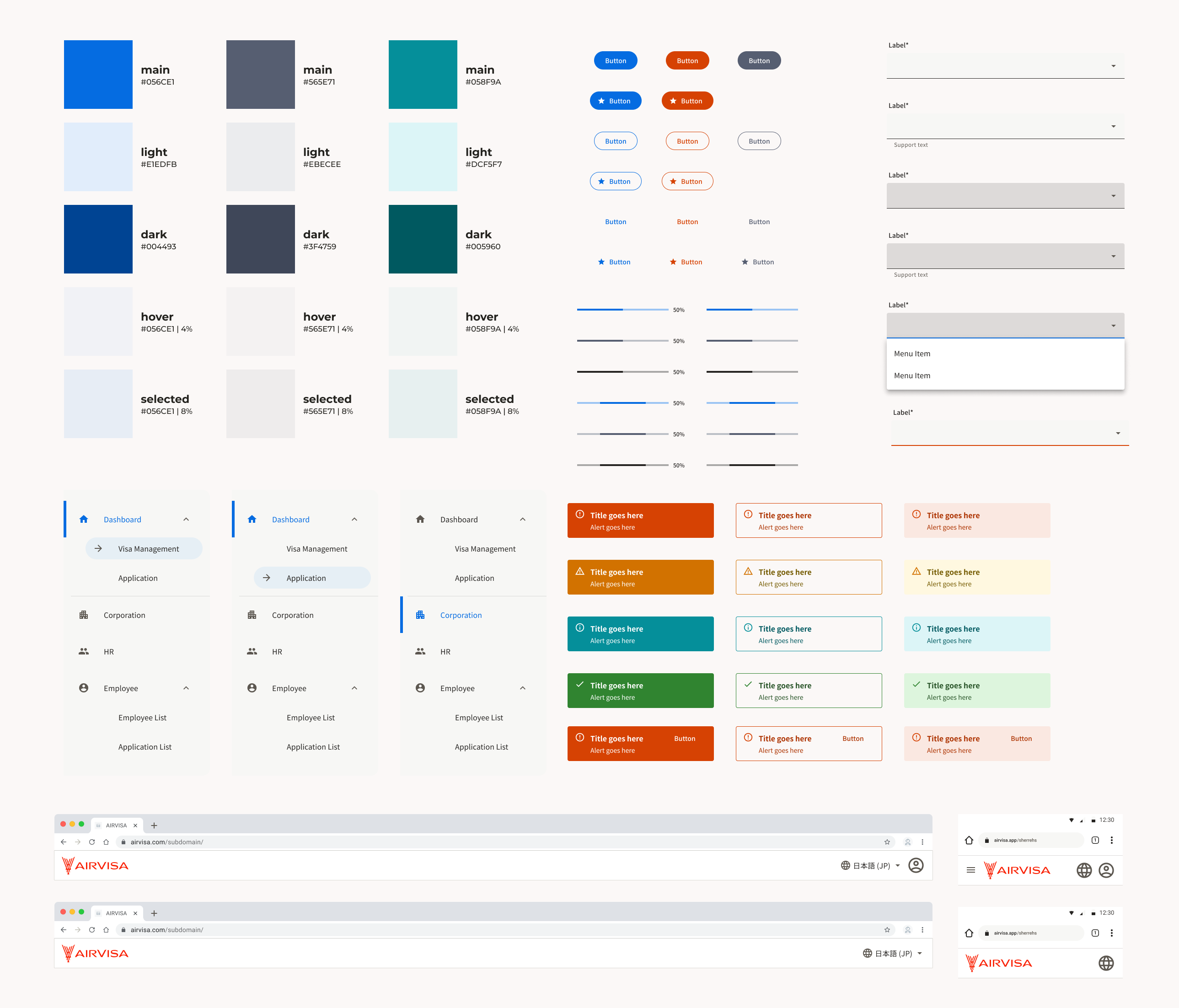Click the solid blue Button
The width and height of the screenshot is (1179, 1008).
616,60
